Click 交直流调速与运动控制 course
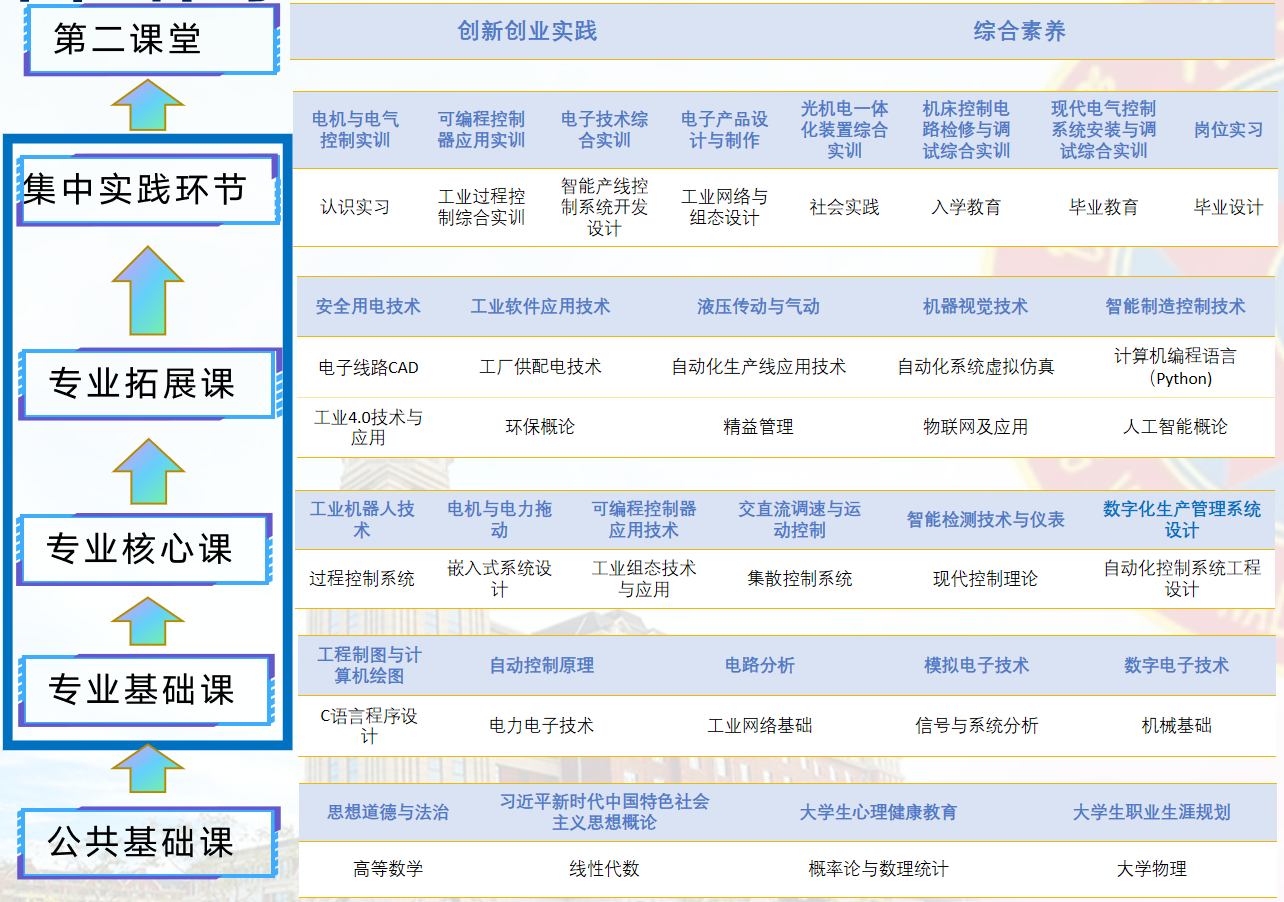 tap(799, 519)
